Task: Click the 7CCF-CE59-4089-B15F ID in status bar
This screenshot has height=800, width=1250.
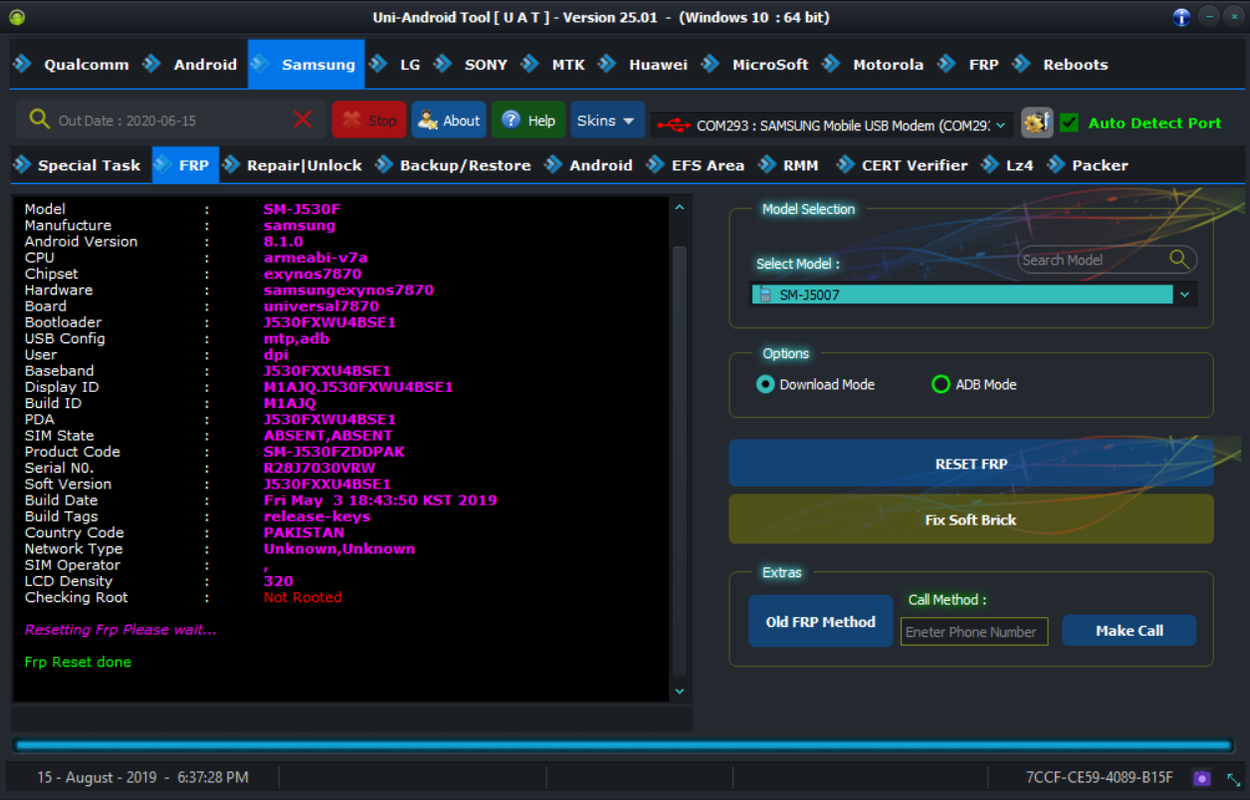Action: (x=1099, y=777)
